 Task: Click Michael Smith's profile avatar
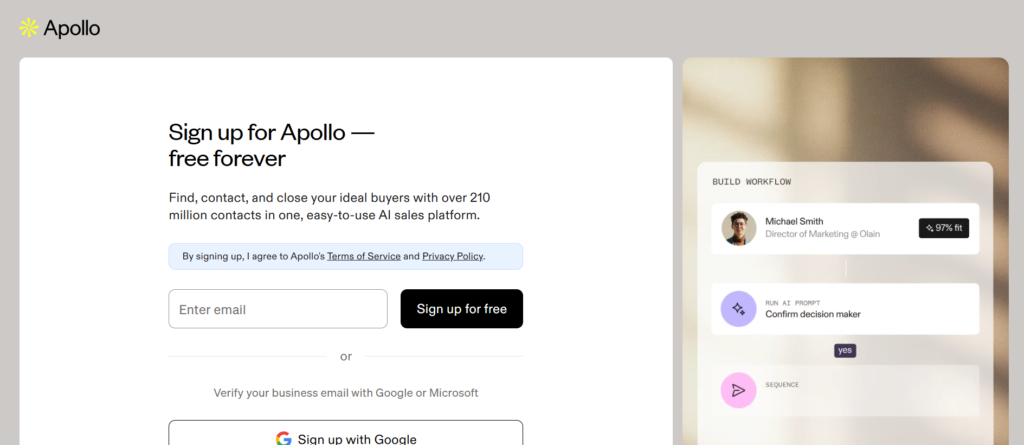click(739, 228)
